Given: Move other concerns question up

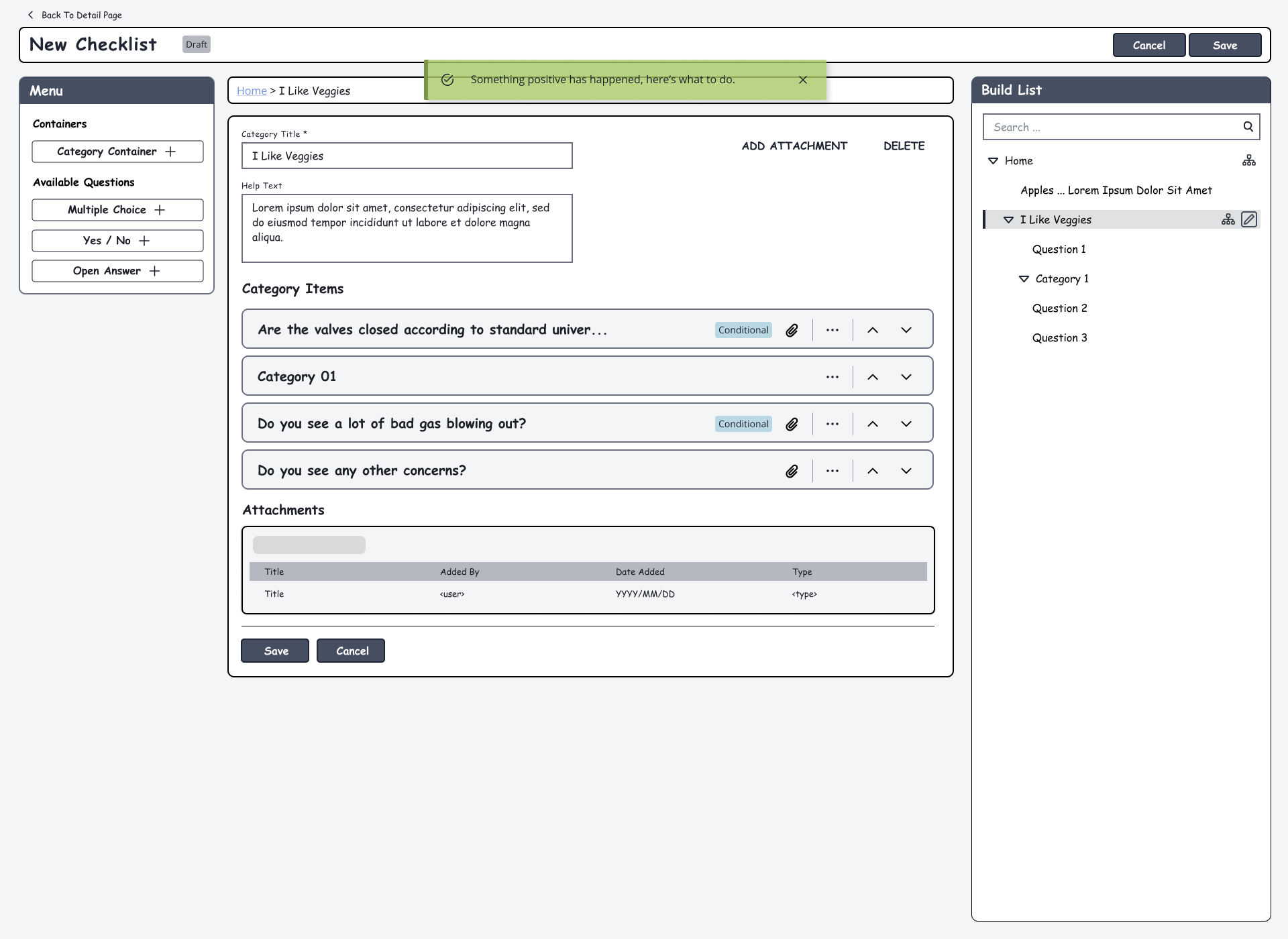Looking at the screenshot, I should pos(873,471).
